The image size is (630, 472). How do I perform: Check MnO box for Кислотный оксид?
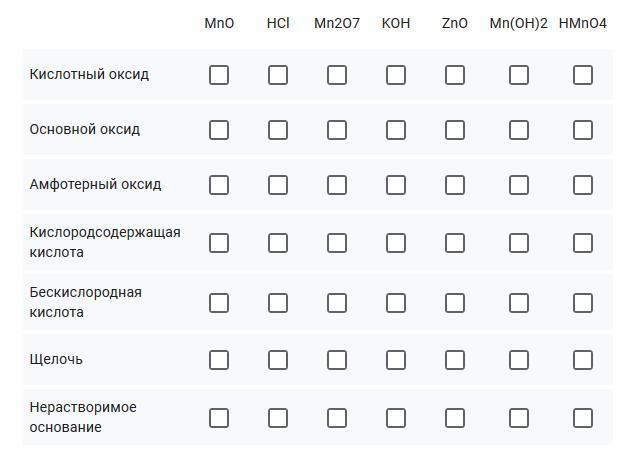click(219, 75)
